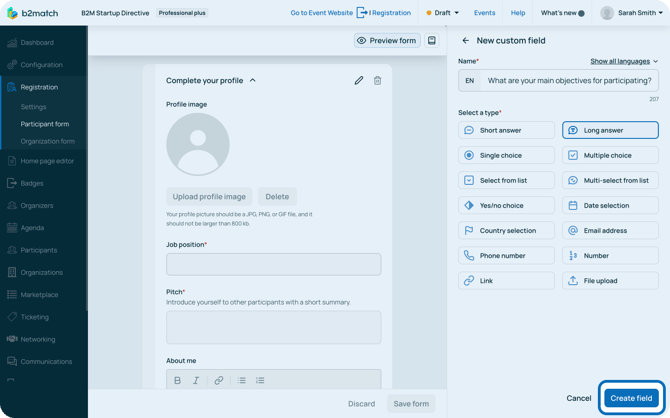Click the Organizations building icon
The image size is (670, 418).
pyautogui.click(x=12, y=272)
